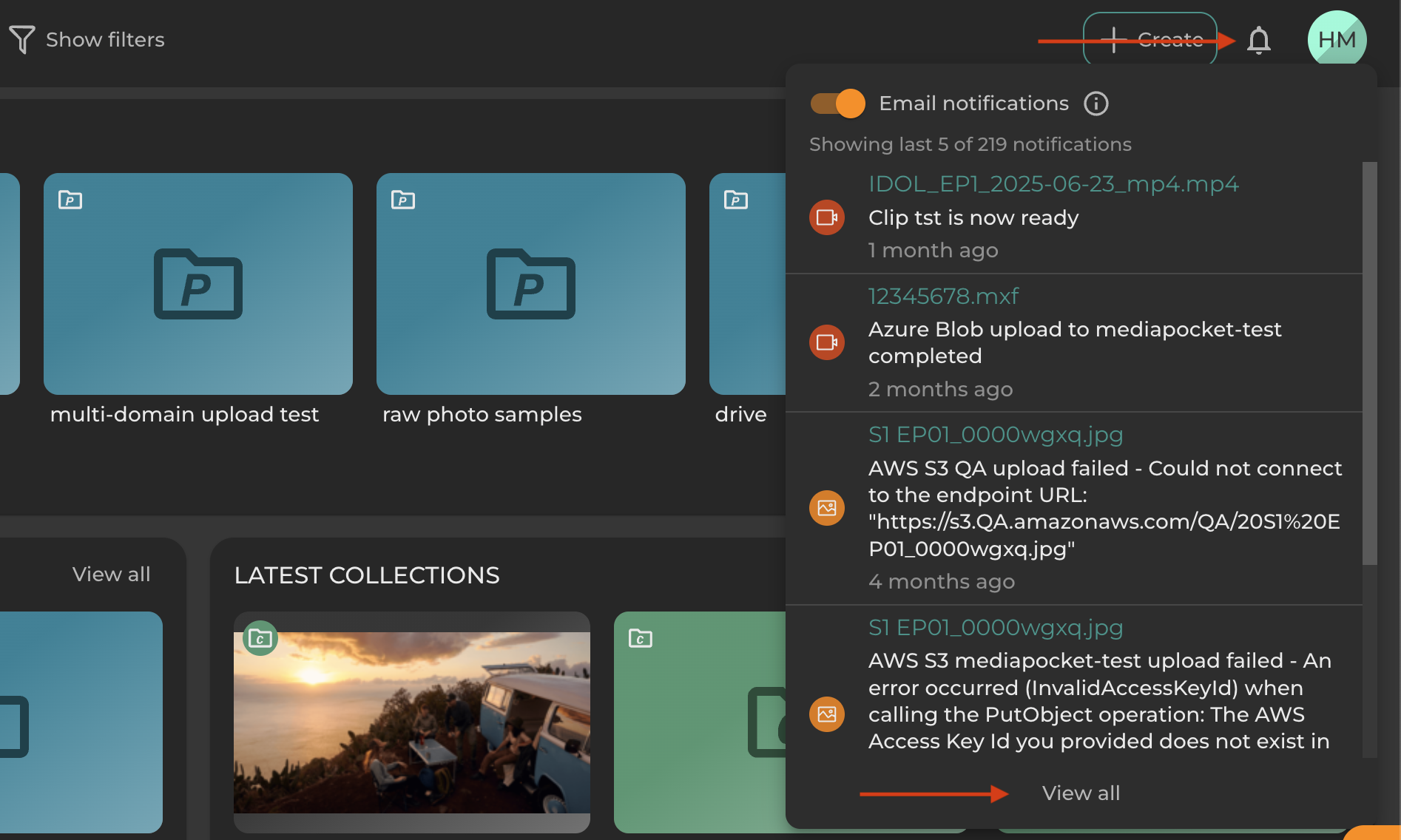Click the image icon on AWS S3 QA failure notification
This screenshot has height=840, width=1401.
(826, 508)
